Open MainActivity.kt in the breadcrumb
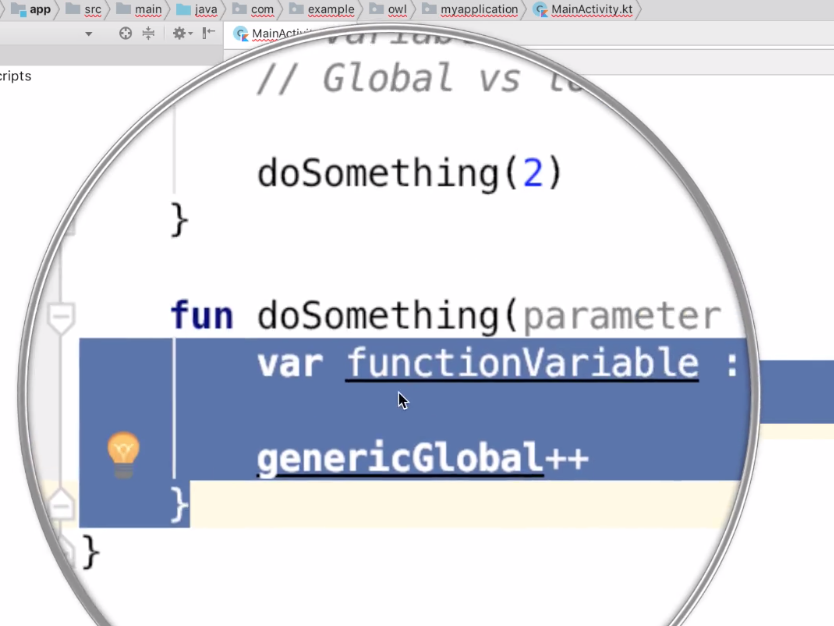The width and height of the screenshot is (834, 626). point(583,9)
